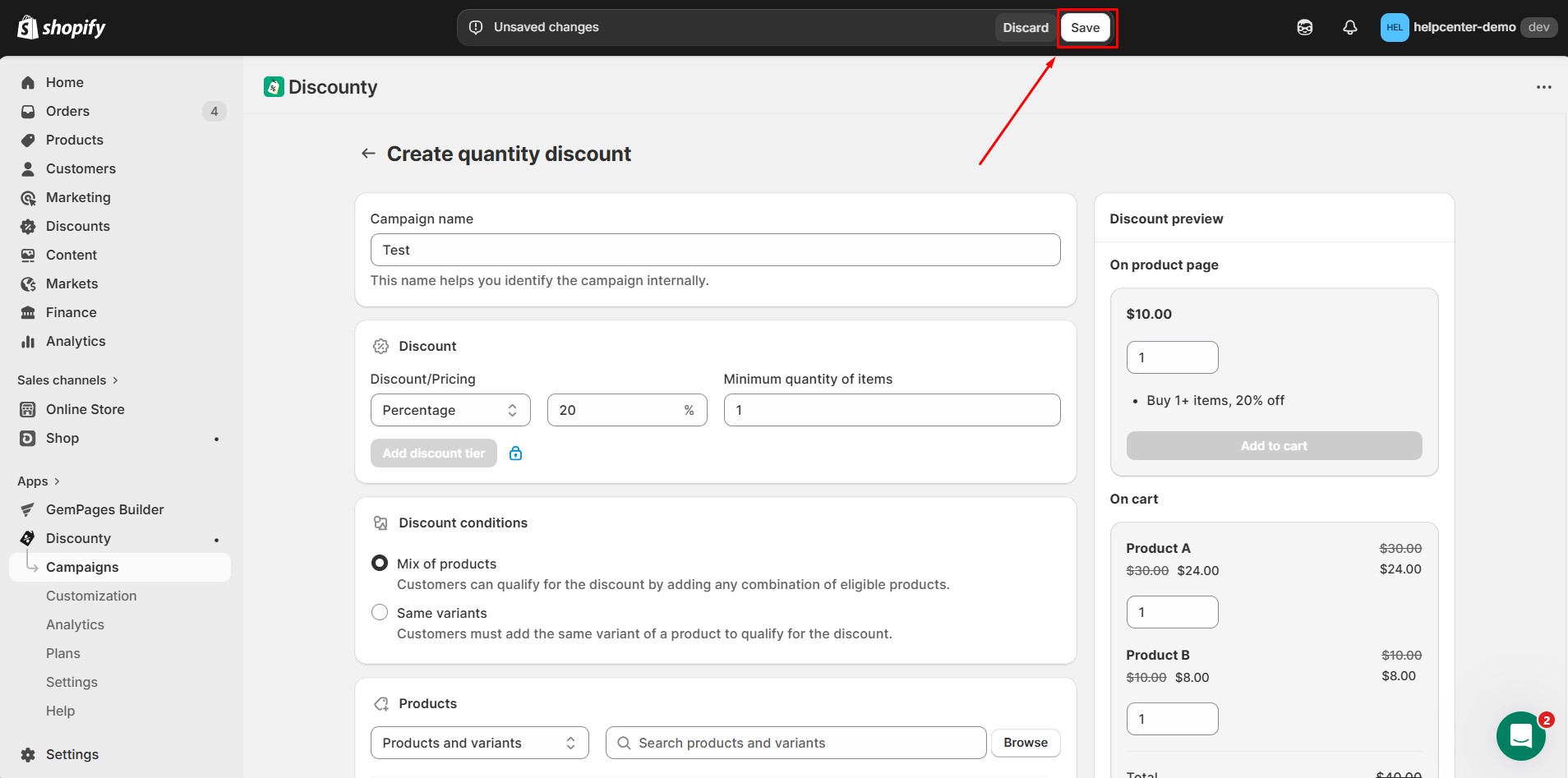1568x778 pixels.
Task: Save the unsaved changes
Action: point(1086,27)
